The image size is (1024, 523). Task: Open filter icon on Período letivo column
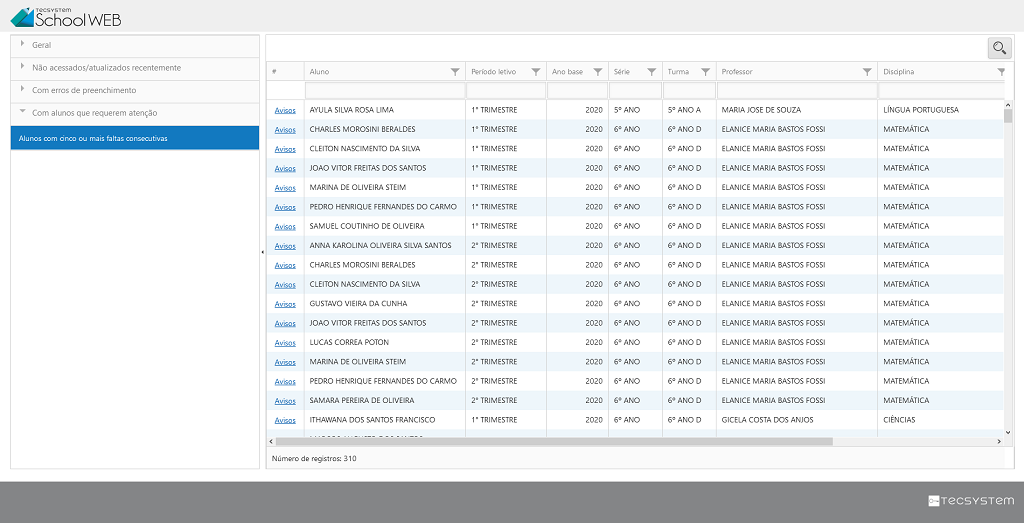(x=536, y=72)
